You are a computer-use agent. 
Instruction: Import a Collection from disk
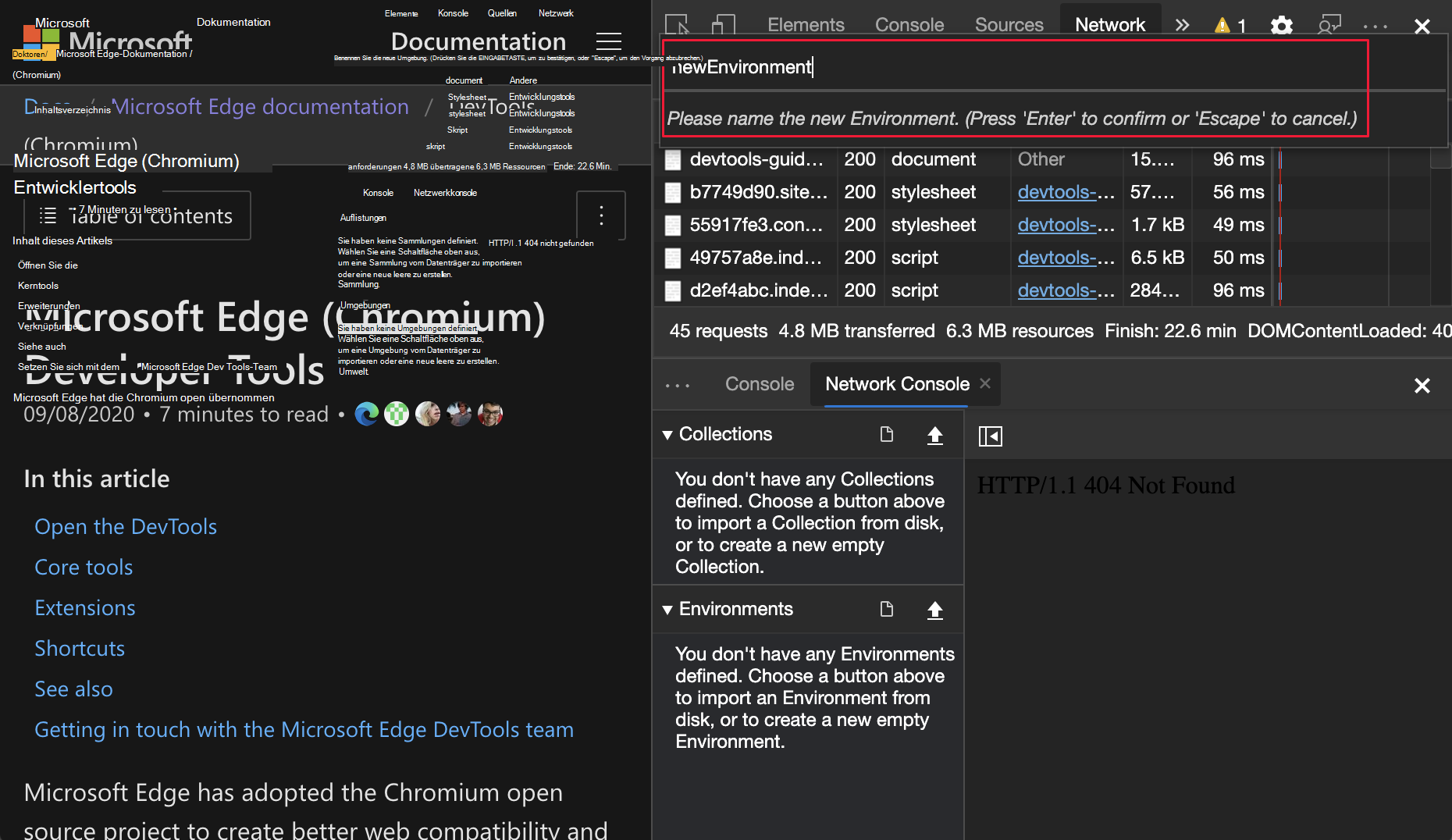click(935, 435)
